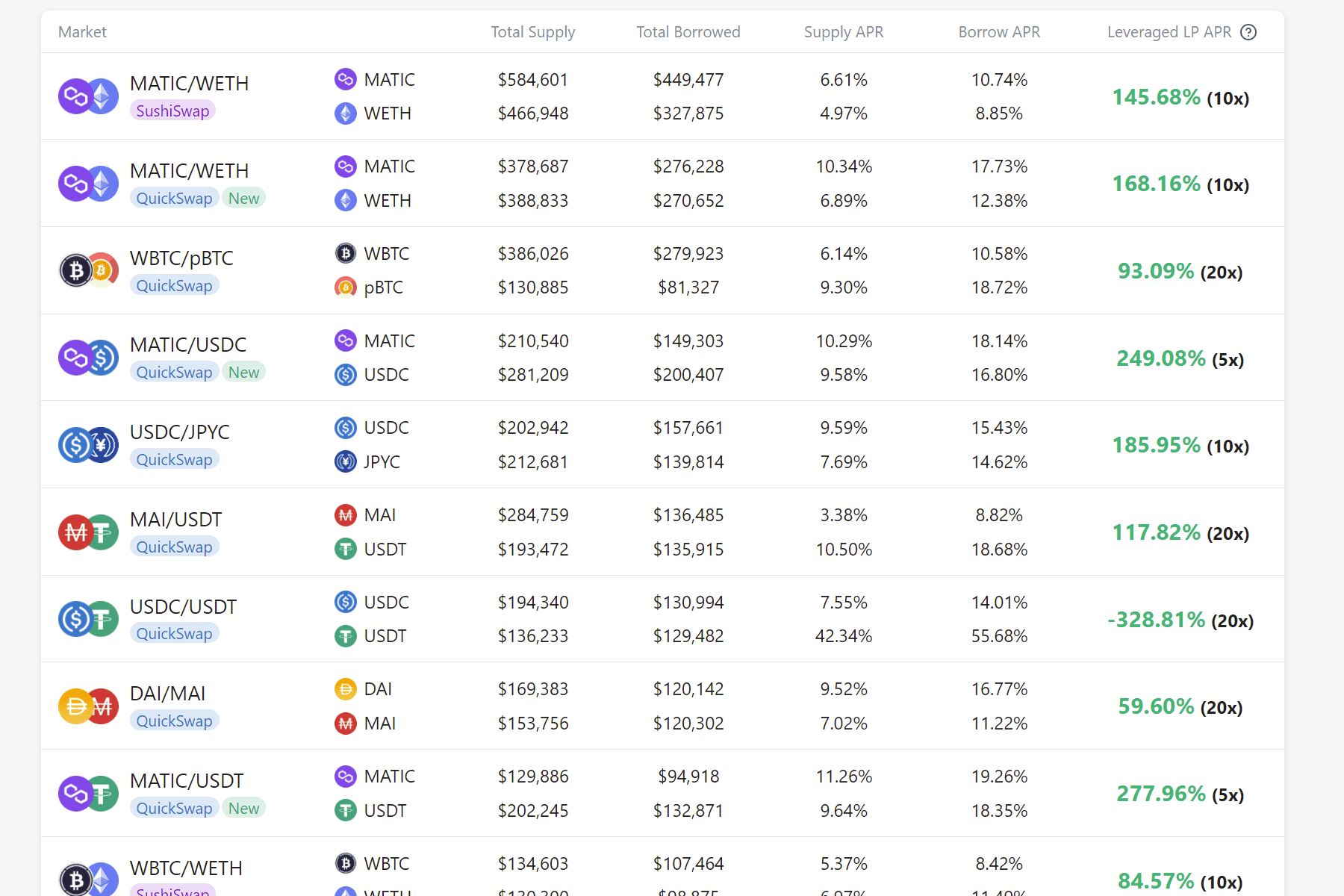Click the Total Borrowed column header
This screenshot has width=1344, height=896.
coord(688,32)
